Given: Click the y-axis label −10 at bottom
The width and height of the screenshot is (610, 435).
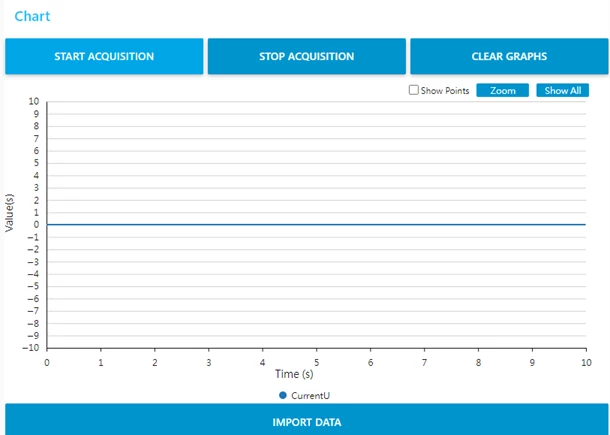Looking at the screenshot, I should [31, 348].
